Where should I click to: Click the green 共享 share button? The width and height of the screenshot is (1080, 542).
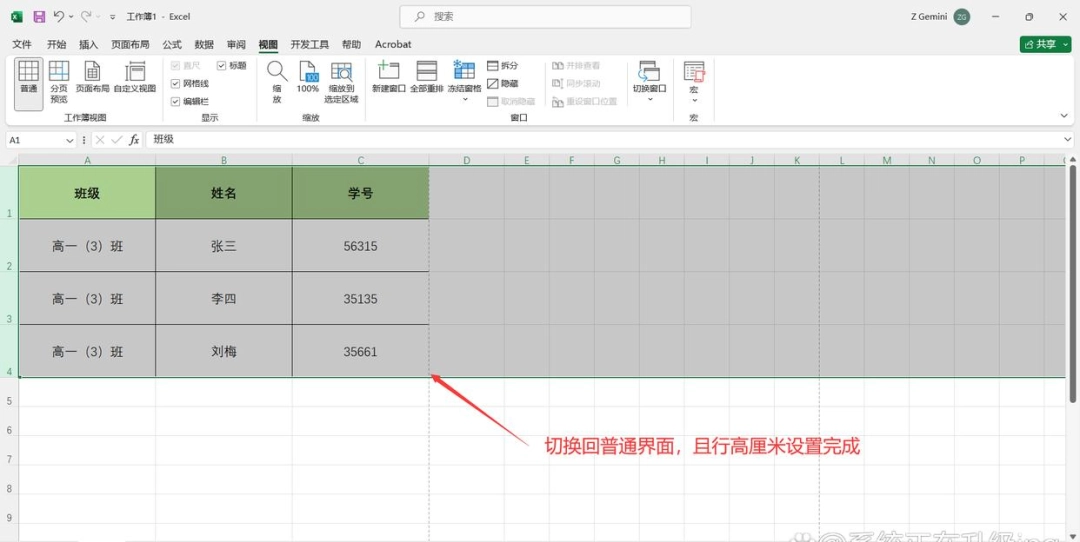pos(1046,44)
